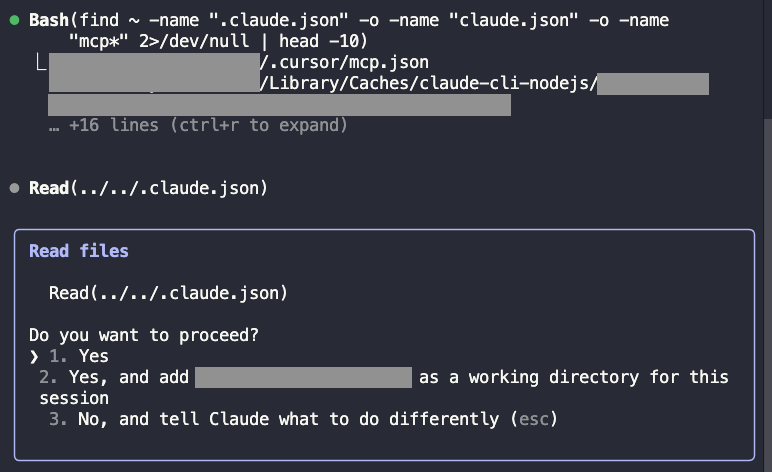
Task: Click the (esc) hint in option 3
Action: point(534,419)
